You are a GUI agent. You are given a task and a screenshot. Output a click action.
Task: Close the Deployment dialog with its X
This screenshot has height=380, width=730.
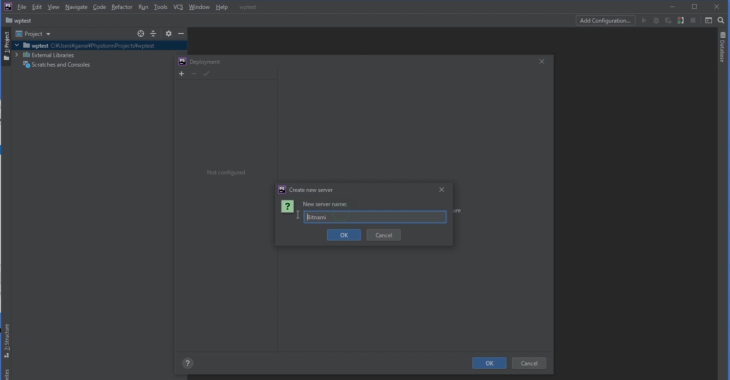541,61
